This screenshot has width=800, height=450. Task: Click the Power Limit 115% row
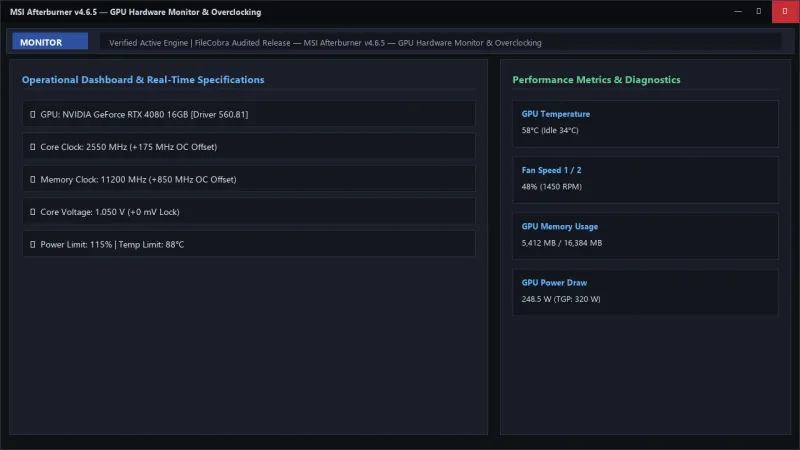pos(249,244)
